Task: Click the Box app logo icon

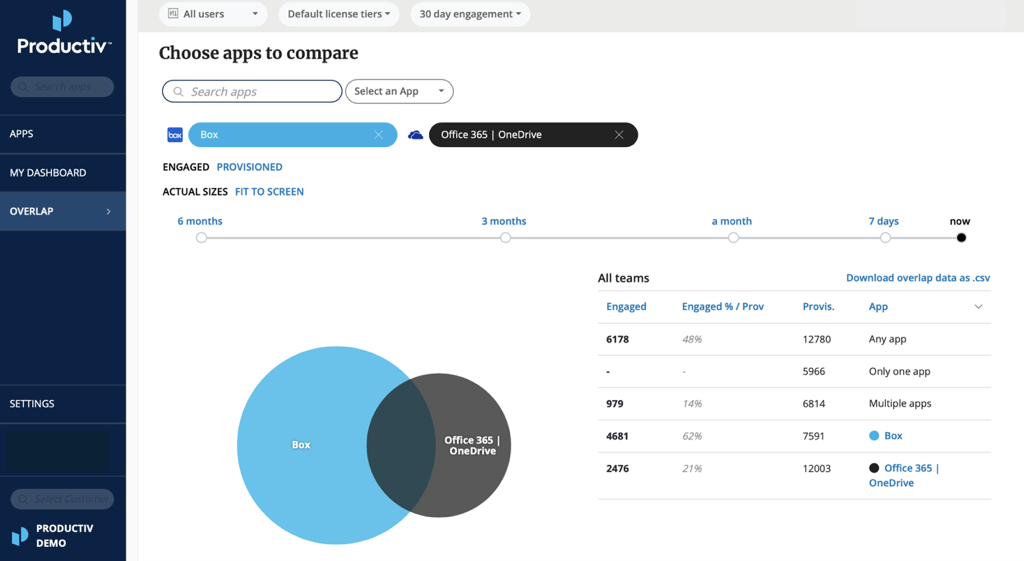Action: [175, 135]
